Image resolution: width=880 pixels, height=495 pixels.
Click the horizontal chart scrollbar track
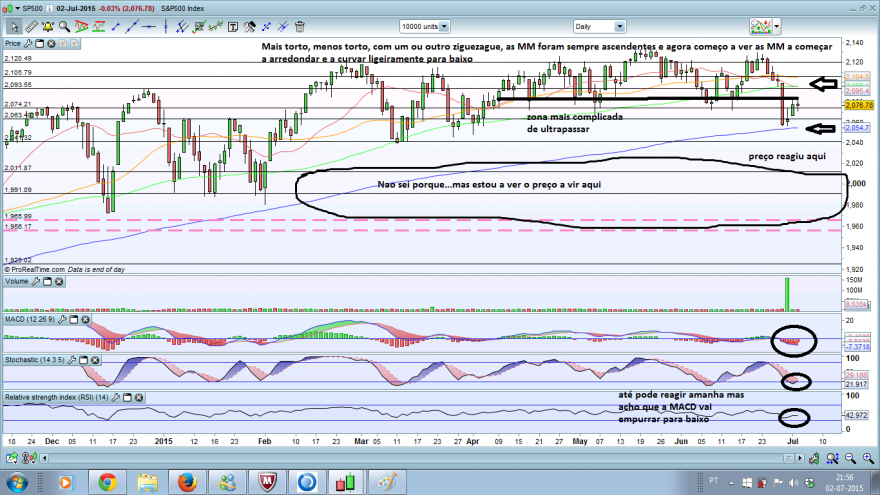pyautogui.click(x=415, y=459)
